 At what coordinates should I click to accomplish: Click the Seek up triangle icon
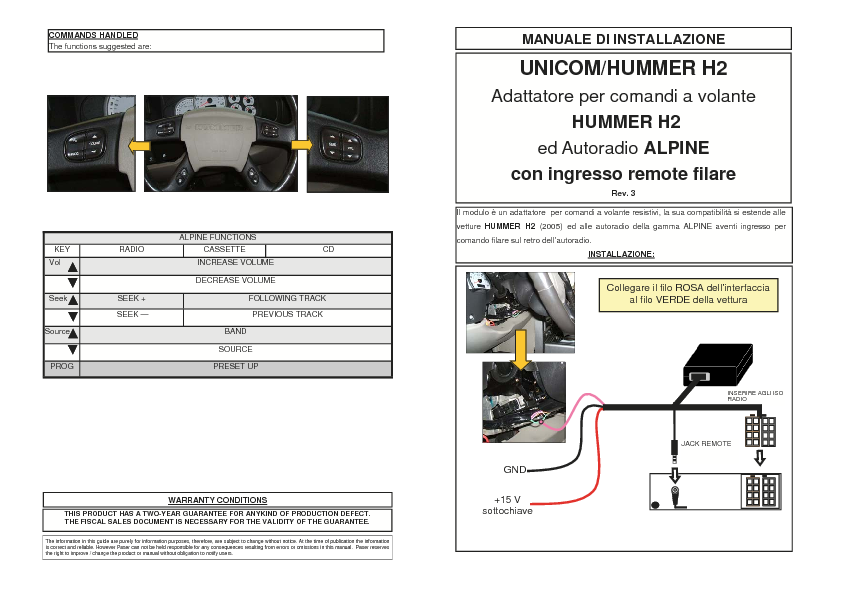[72, 300]
